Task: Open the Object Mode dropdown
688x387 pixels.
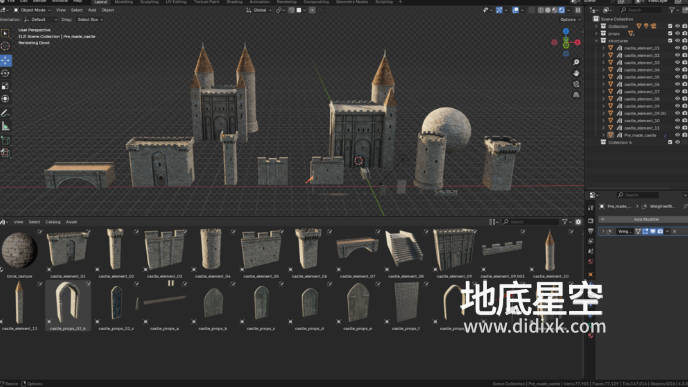Action: pyautogui.click(x=32, y=10)
